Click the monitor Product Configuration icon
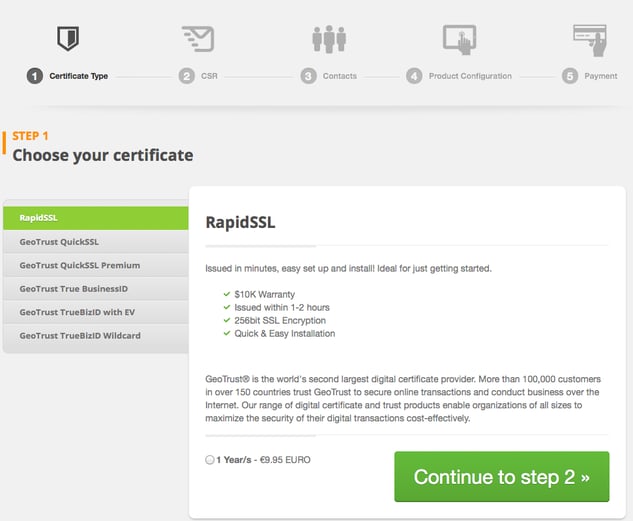 point(459,40)
